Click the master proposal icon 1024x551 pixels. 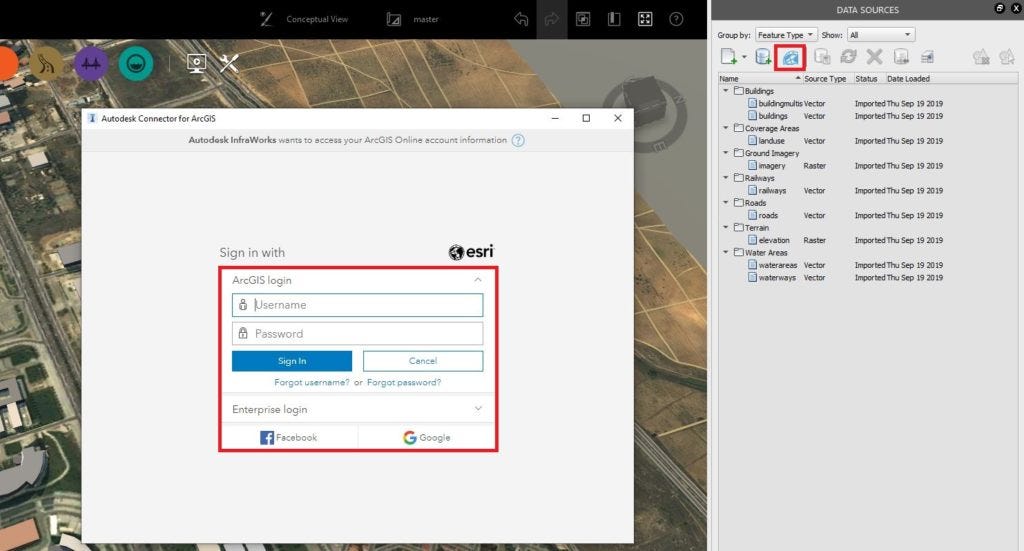[393, 19]
